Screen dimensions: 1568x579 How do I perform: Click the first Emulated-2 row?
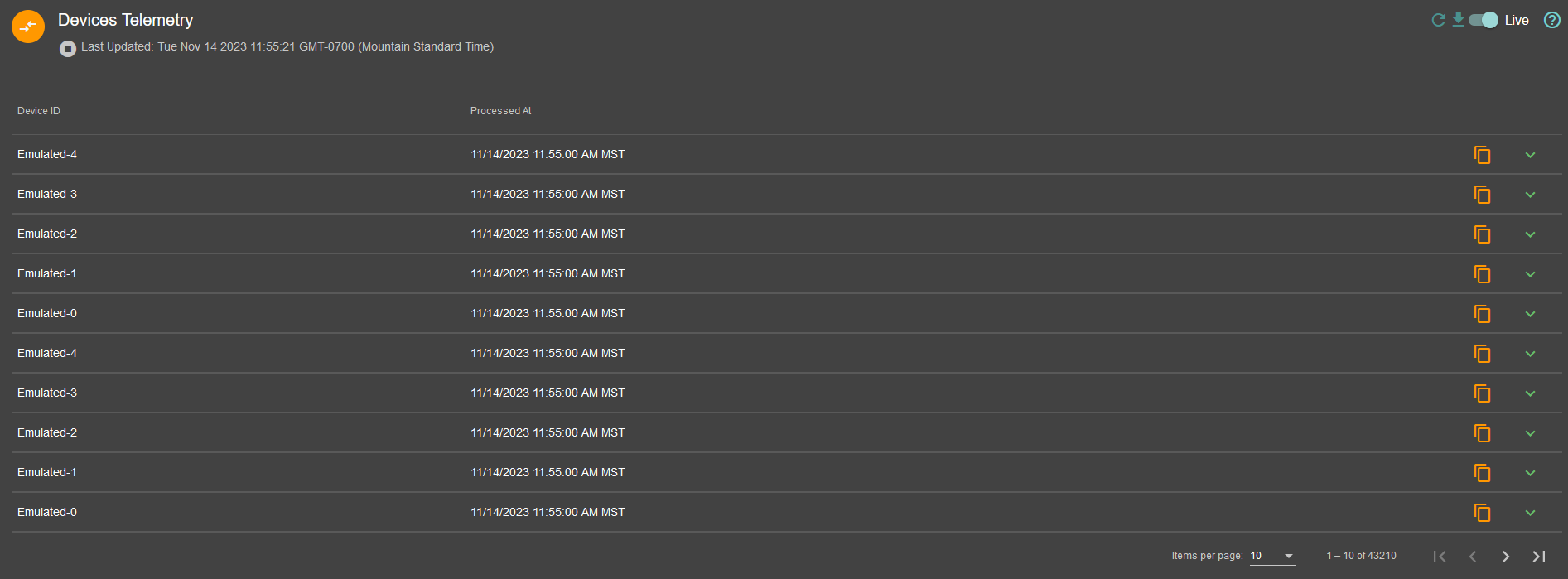[787, 234]
